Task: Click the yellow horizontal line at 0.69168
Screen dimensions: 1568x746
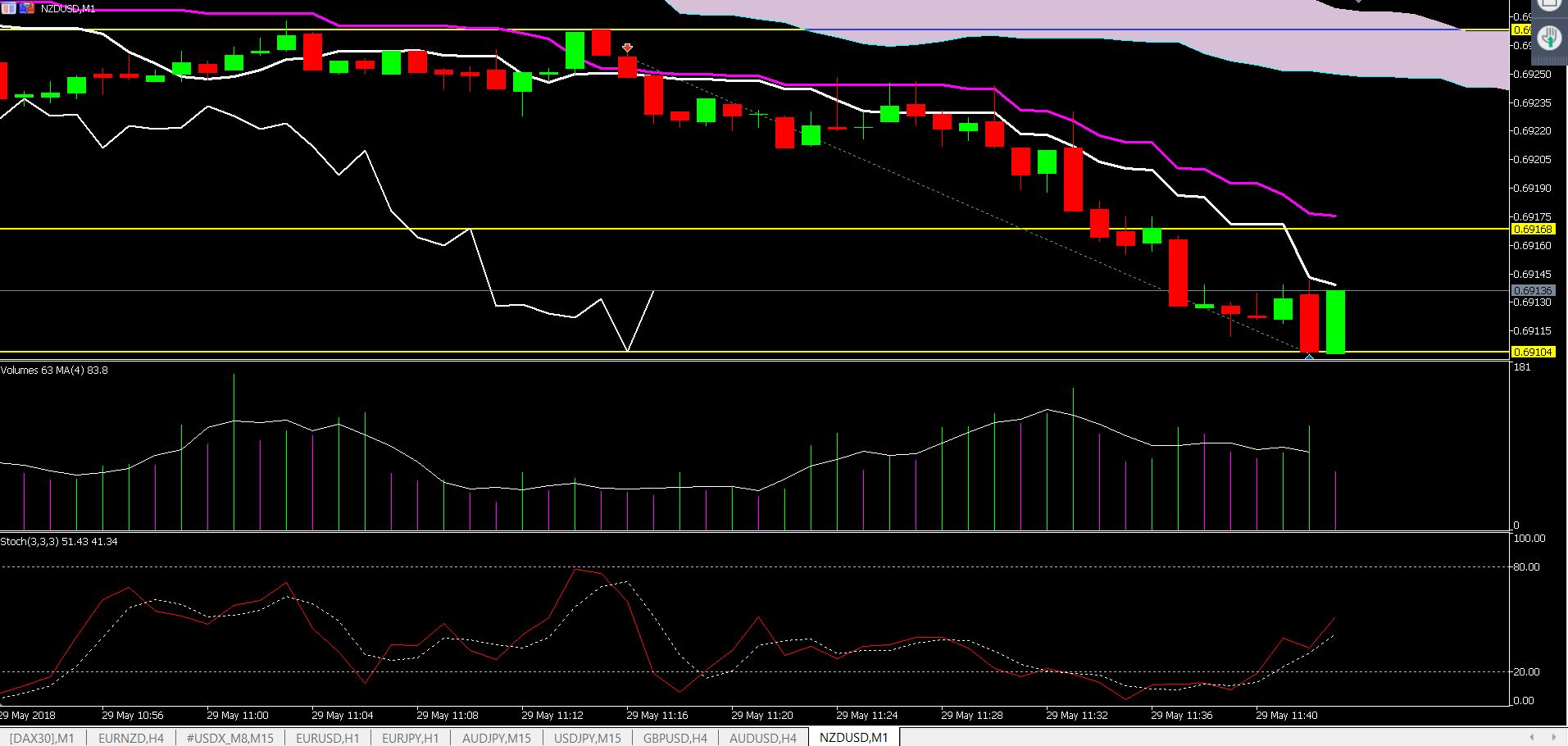Action: (754, 229)
